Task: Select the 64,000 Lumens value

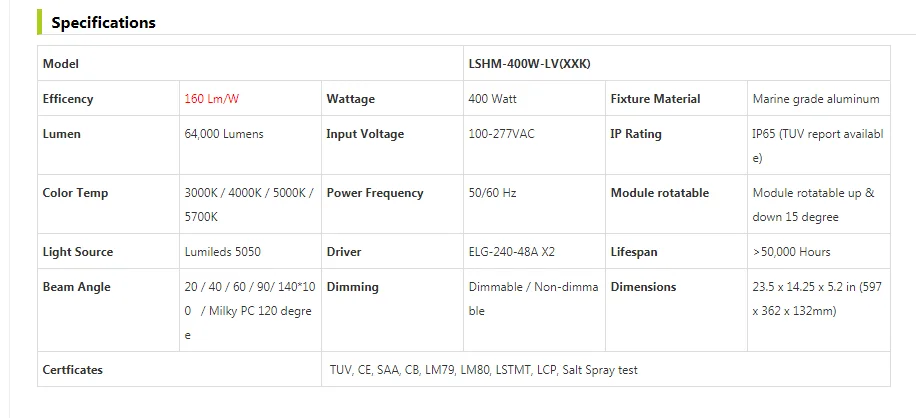Action: pos(222,134)
